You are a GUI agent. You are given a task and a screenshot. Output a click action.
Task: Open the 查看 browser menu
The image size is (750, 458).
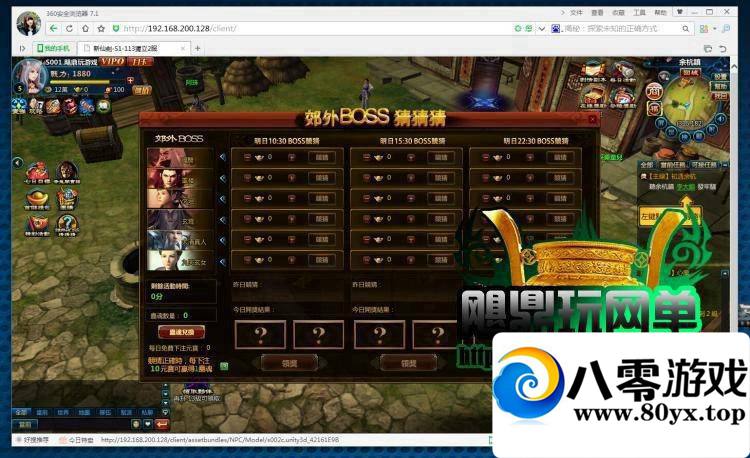tap(597, 12)
